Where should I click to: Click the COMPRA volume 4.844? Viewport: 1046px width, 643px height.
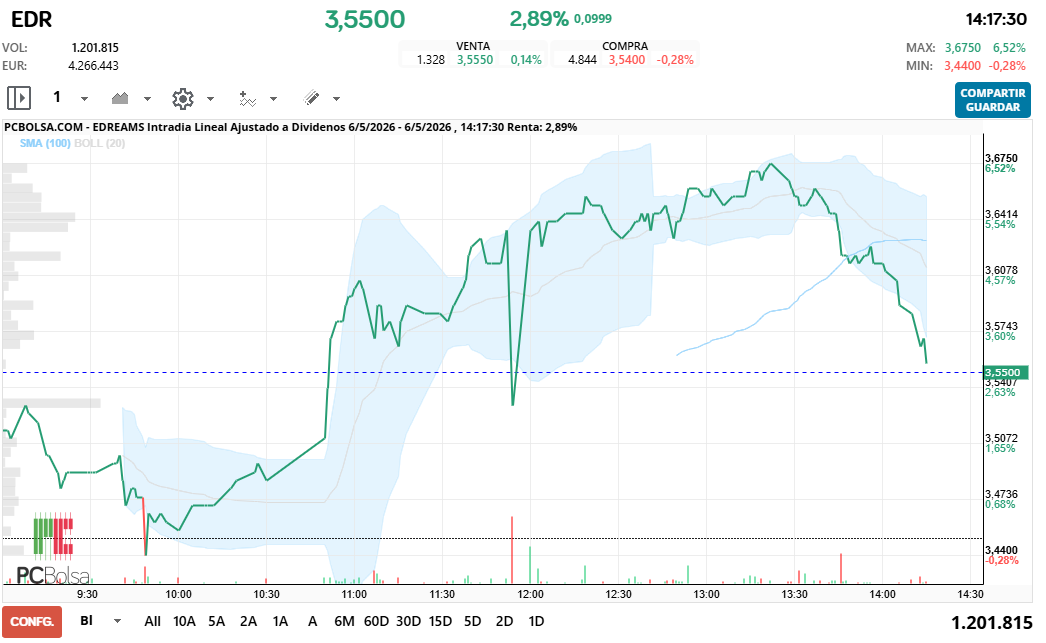click(582, 59)
